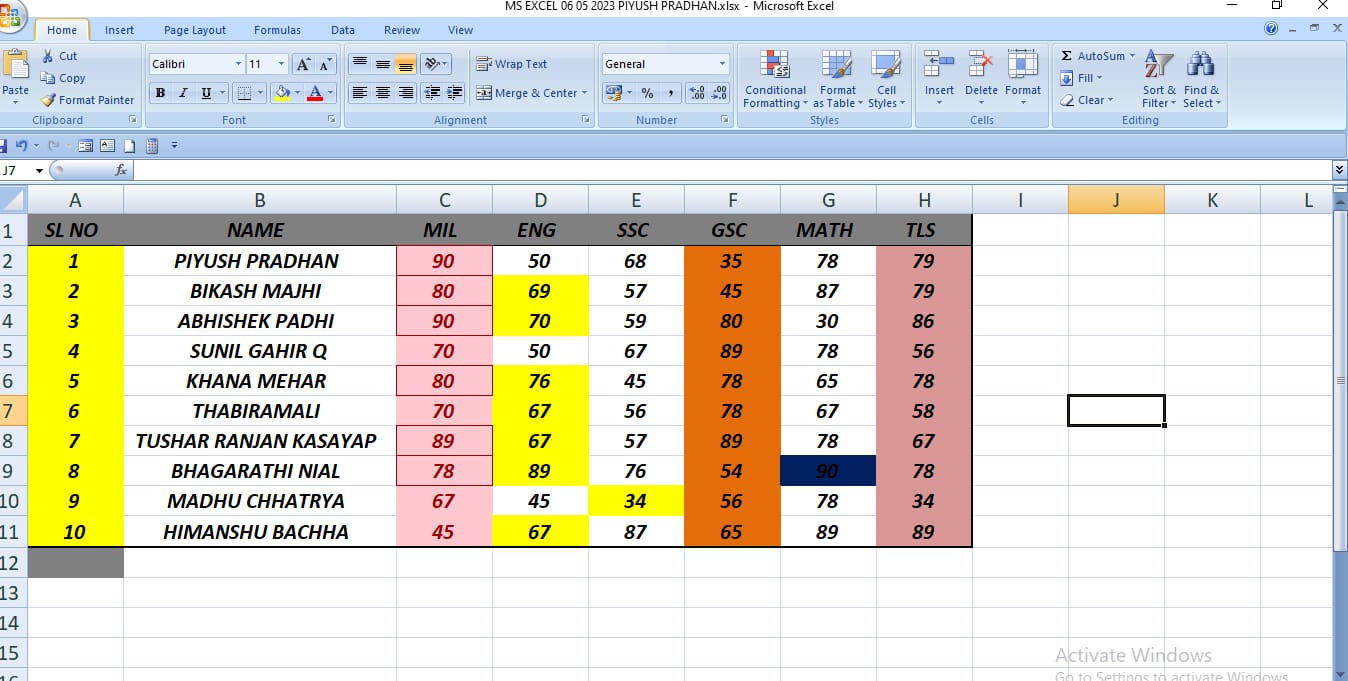Open the font size dropdown
1348x681 pixels.
tap(282, 64)
